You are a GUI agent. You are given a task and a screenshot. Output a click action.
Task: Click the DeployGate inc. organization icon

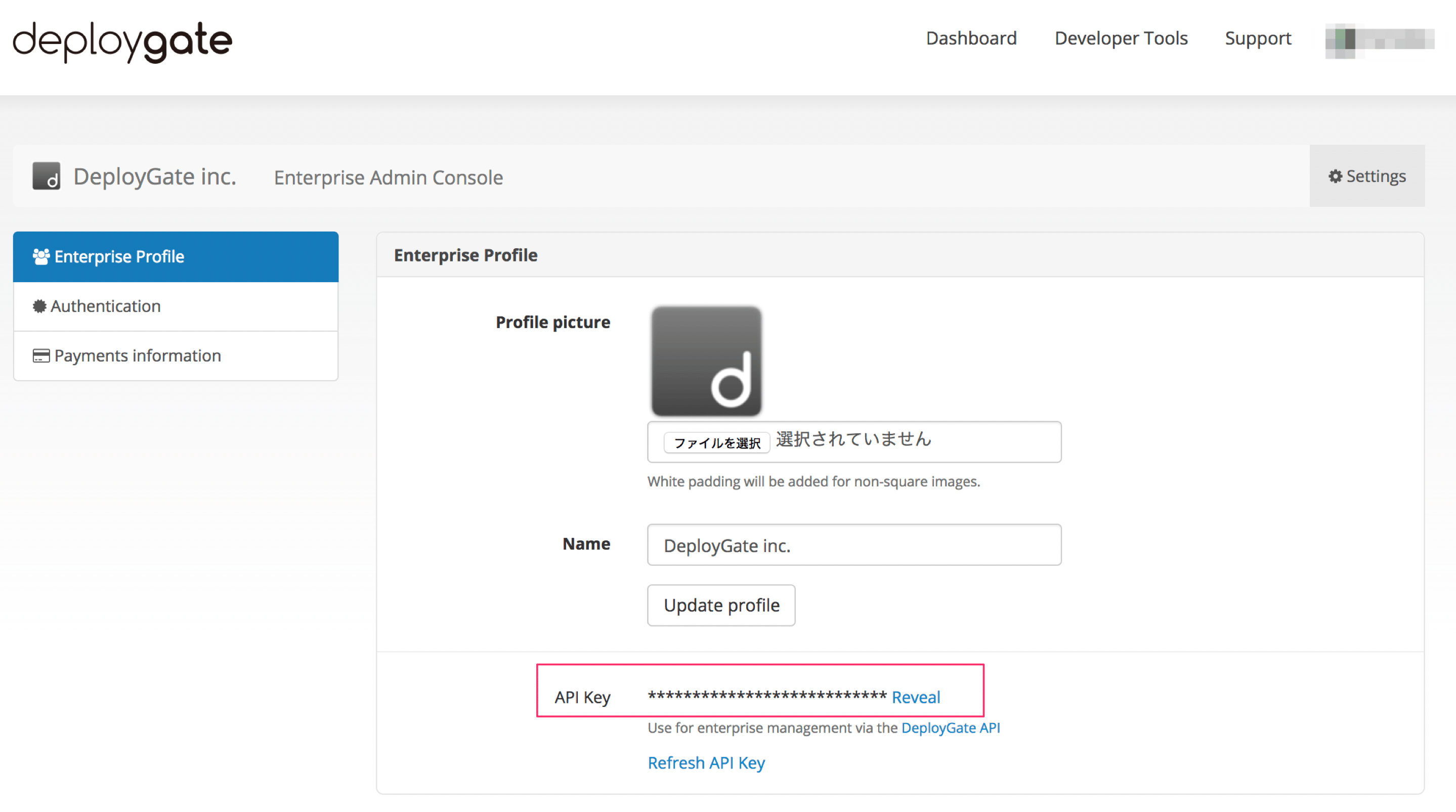[x=47, y=176]
